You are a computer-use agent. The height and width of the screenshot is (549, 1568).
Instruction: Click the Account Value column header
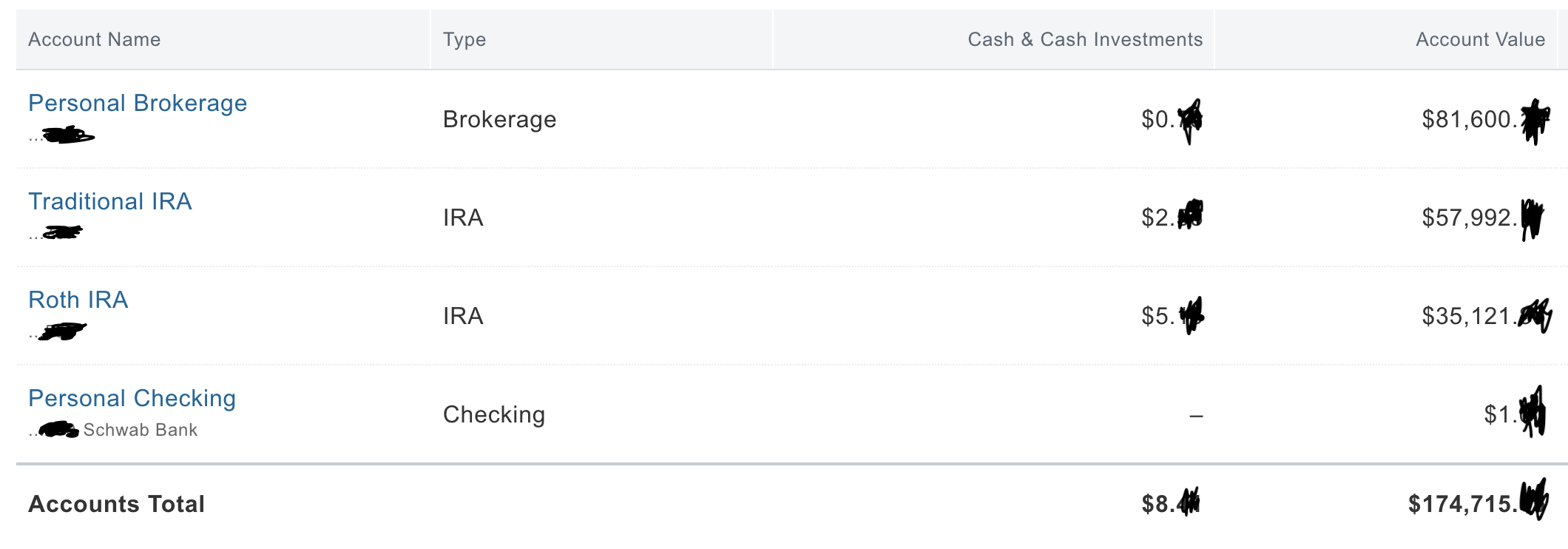tap(1480, 40)
